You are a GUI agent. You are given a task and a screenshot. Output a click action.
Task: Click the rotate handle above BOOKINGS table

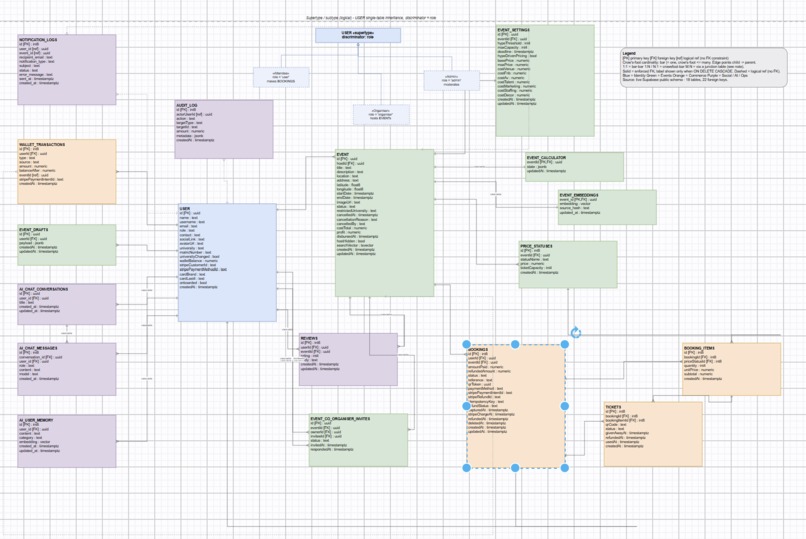tap(576, 332)
